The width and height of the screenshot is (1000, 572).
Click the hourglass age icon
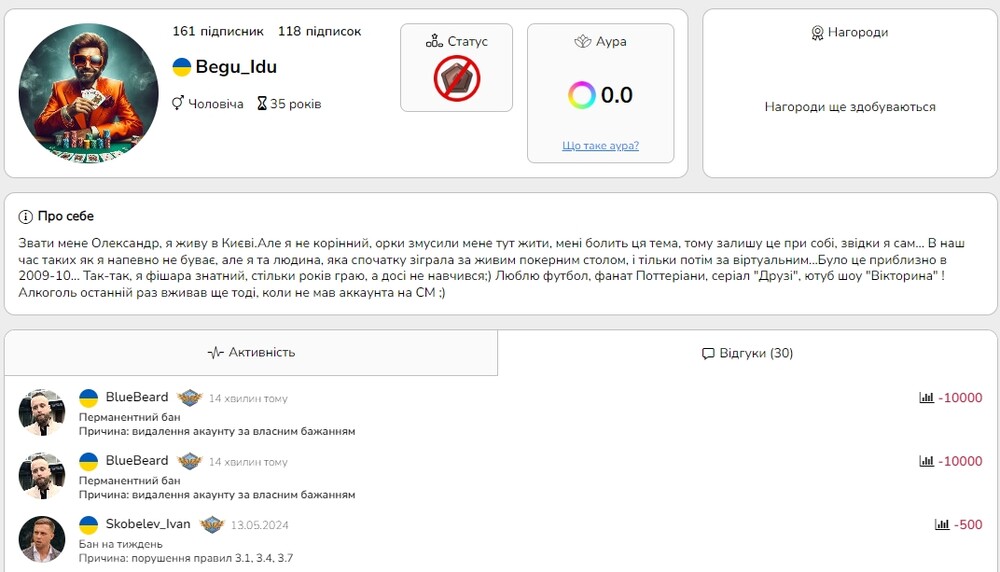[262, 104]
